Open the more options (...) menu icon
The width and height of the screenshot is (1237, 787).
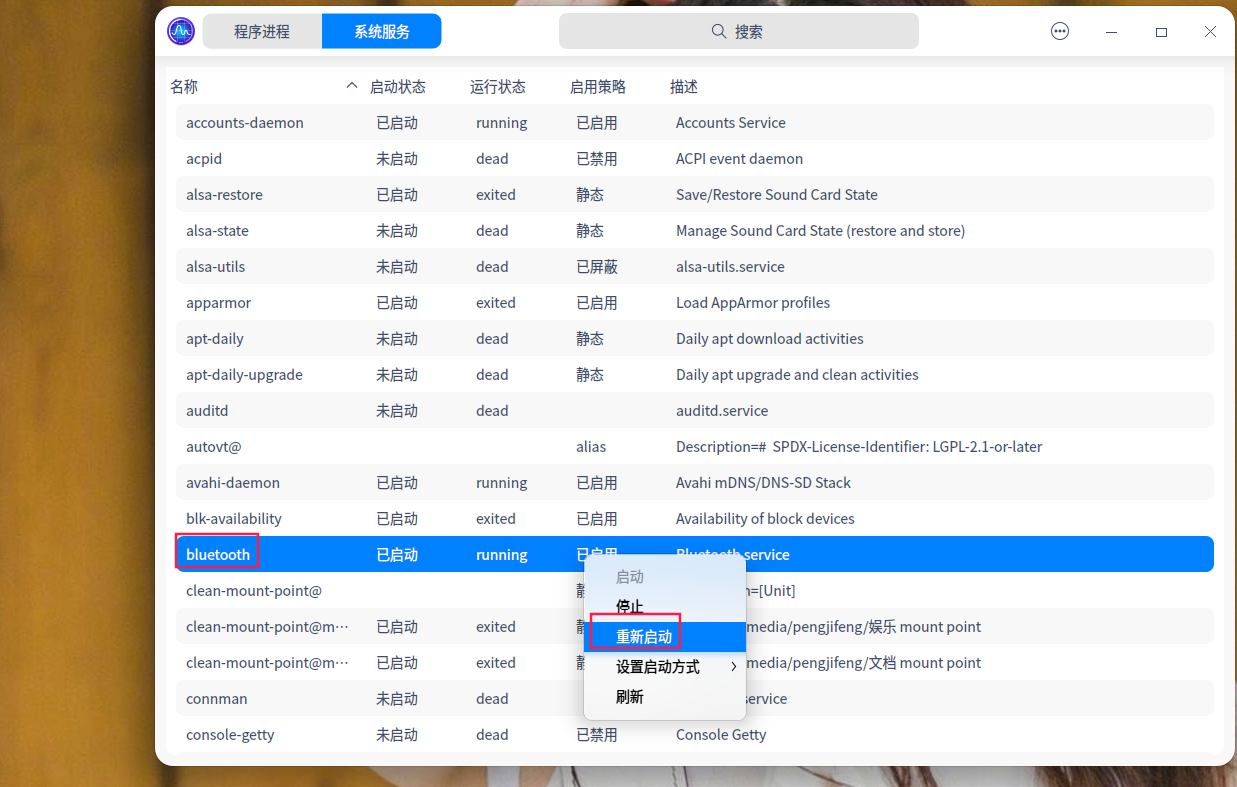coord(1060,31)
